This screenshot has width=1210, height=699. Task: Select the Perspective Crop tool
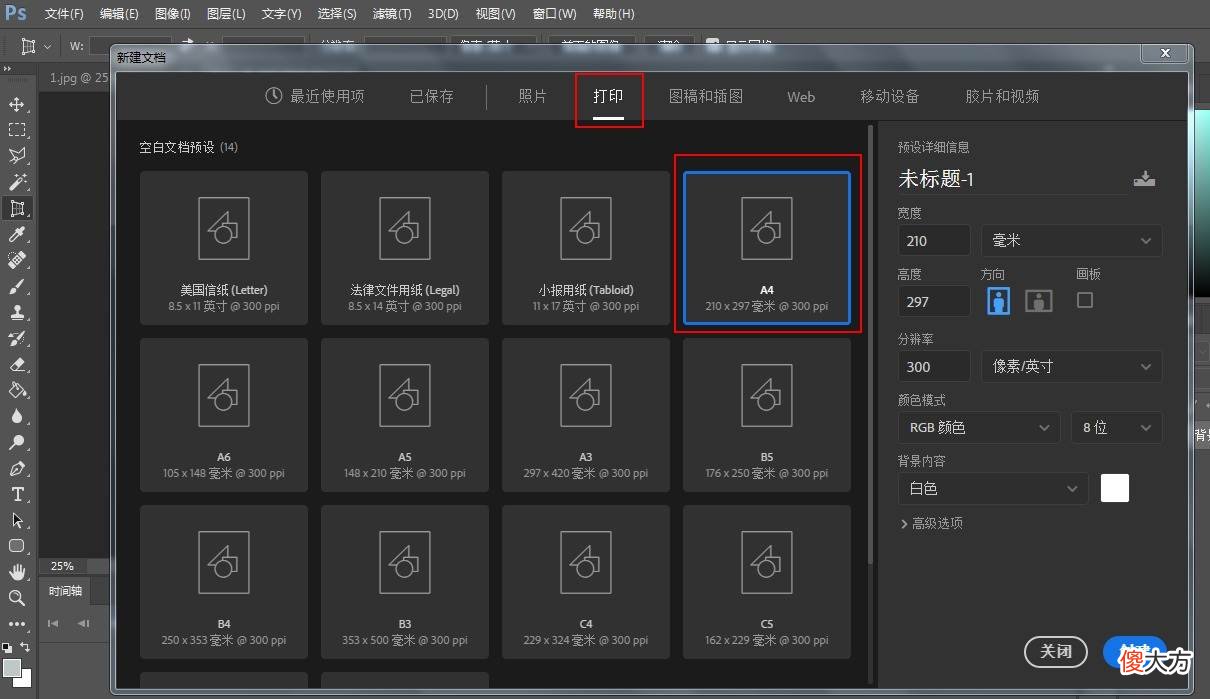tap(17, 208)
